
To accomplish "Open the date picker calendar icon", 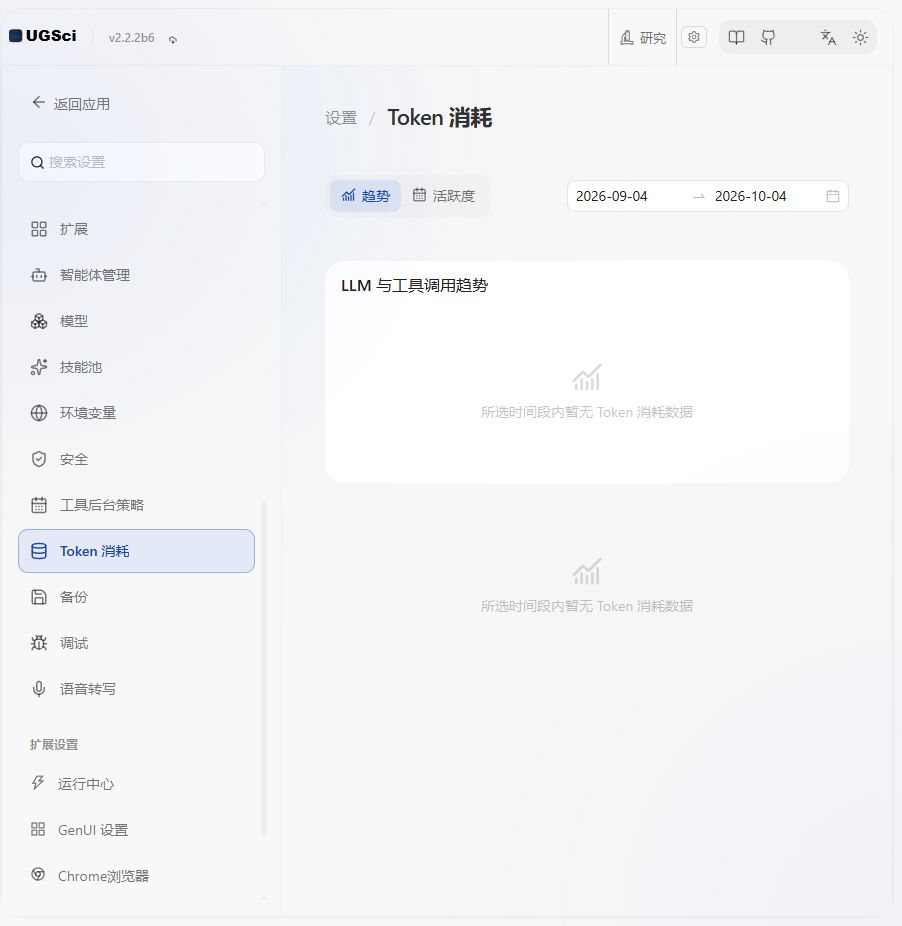I will 833,196.
